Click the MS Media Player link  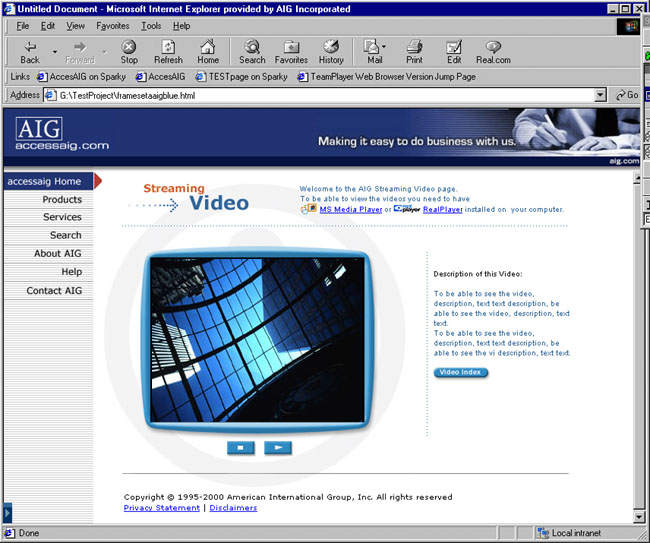coord(350,210)
